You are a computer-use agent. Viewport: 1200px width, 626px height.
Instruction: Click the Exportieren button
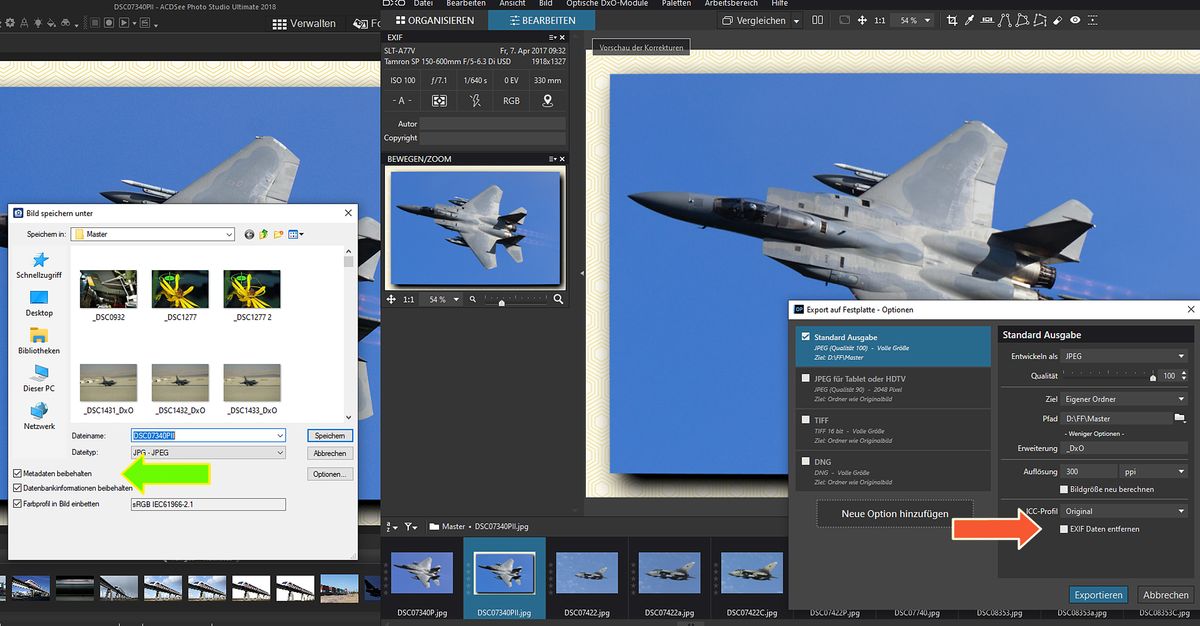coord(1099,594)
